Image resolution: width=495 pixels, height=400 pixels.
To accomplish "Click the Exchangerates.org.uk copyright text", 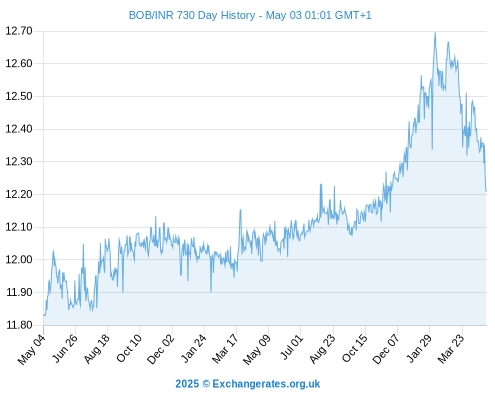I will click(x=248, y=384).
